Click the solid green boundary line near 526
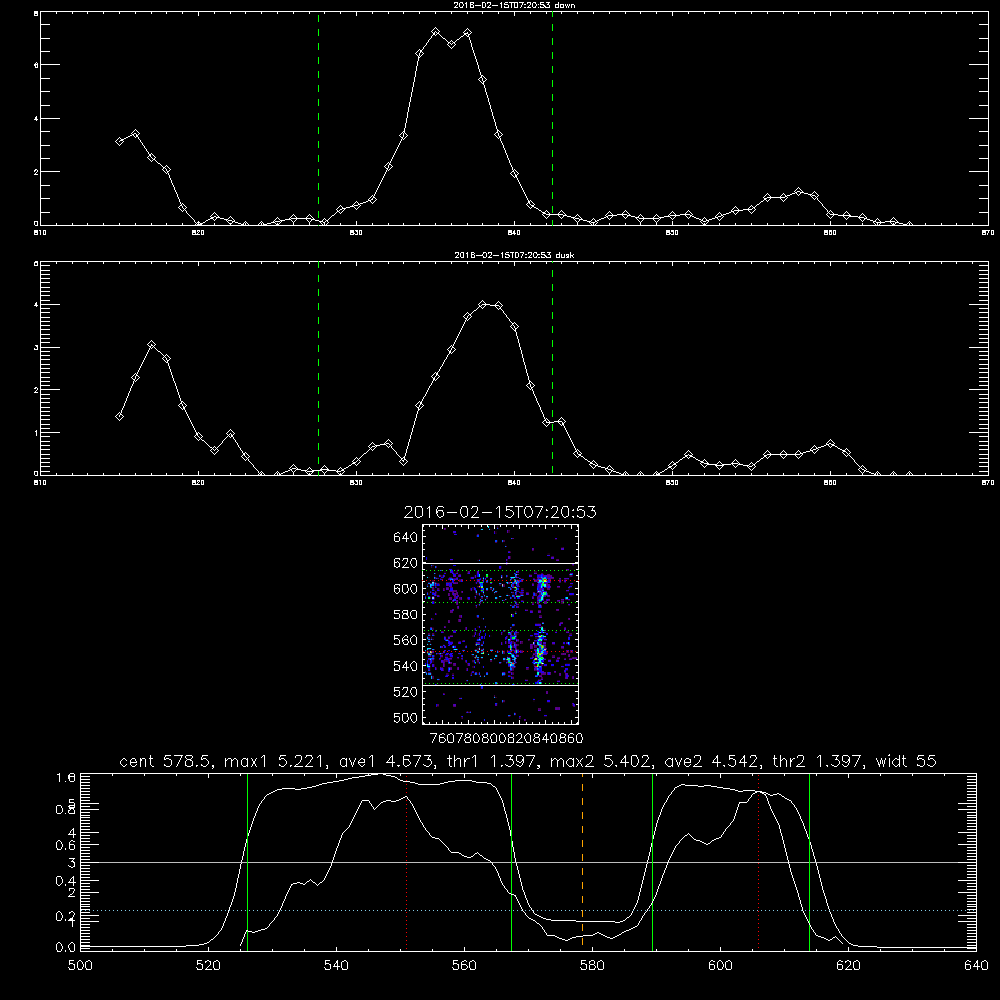Image resolution: width=1000 pixels, height=1000 pixels. pos(247,861)
